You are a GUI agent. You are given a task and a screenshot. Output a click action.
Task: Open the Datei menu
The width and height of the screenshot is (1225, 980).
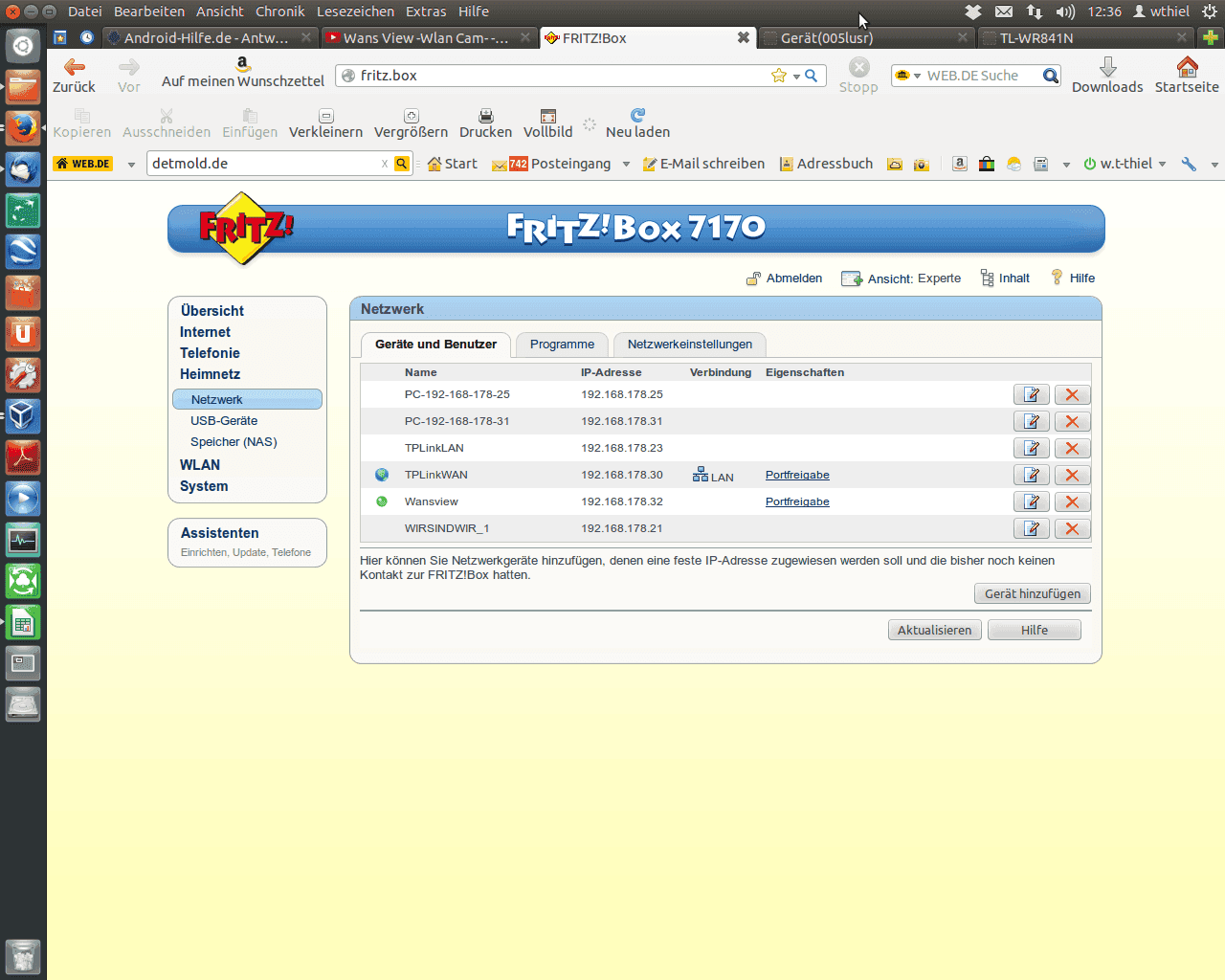(x=85, y=11)
